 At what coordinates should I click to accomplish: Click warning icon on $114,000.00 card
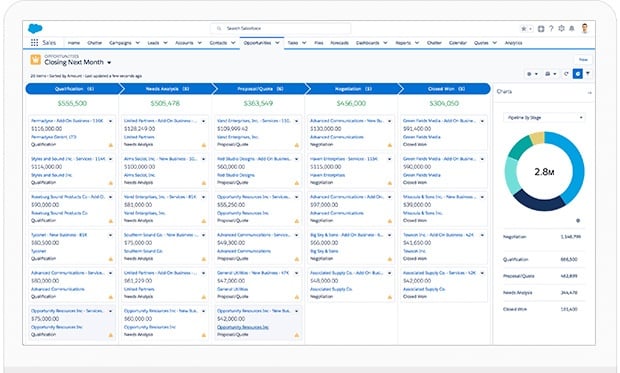click(x=111, y=183)
